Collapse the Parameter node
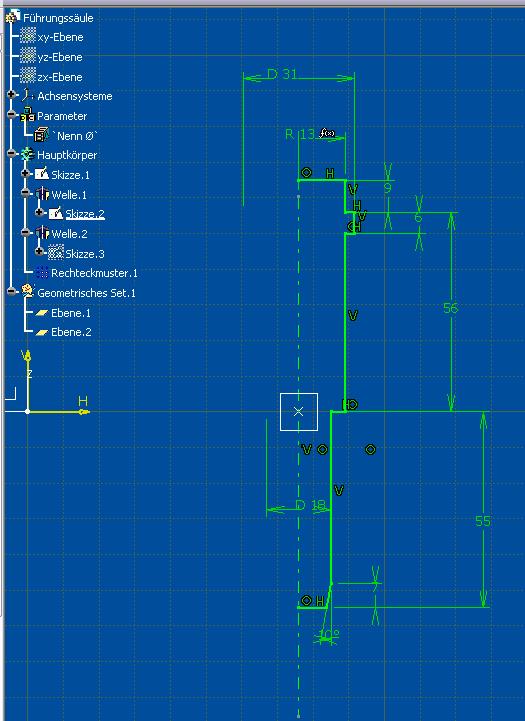The height and width of the screenshot is (721, 525). click(x=11, y=114)
